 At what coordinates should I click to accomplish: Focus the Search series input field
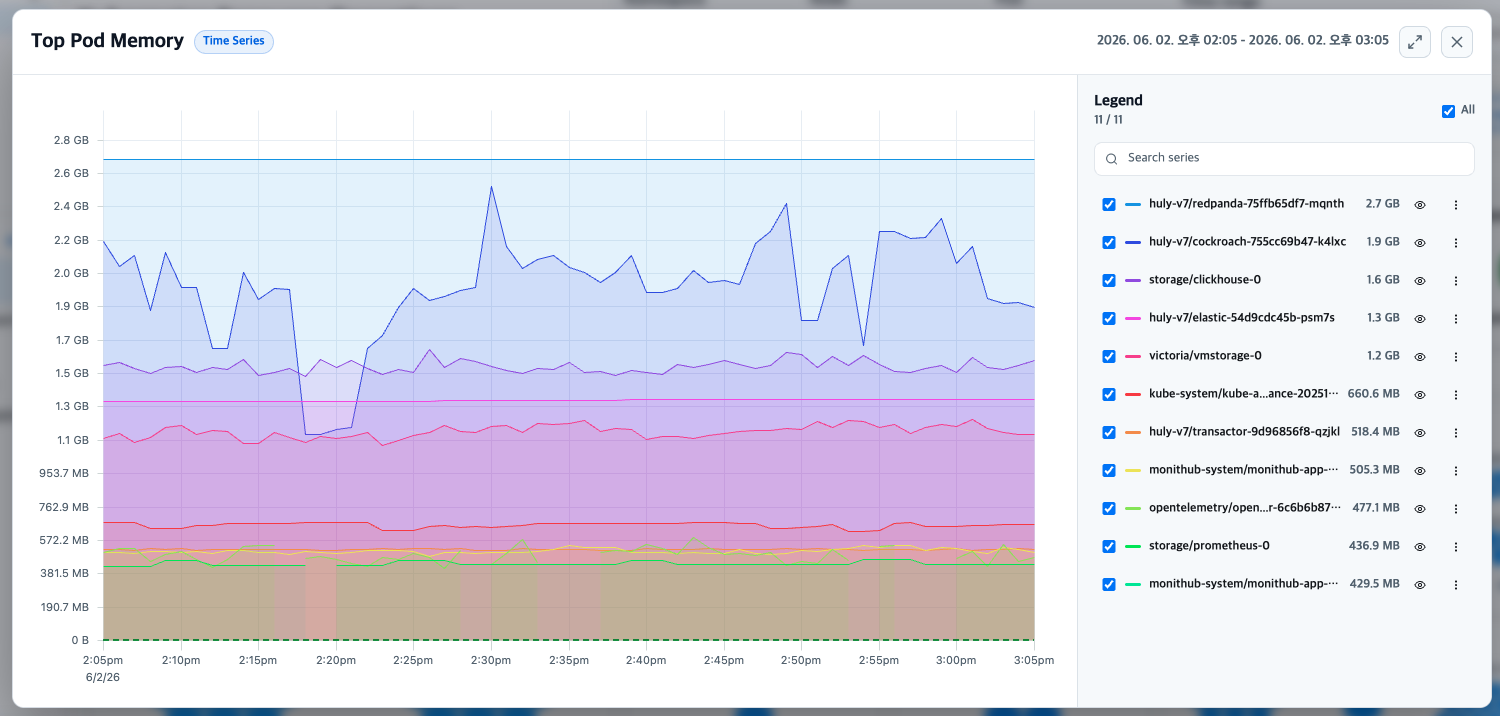pyautogui.click(x=1284, y=158)
